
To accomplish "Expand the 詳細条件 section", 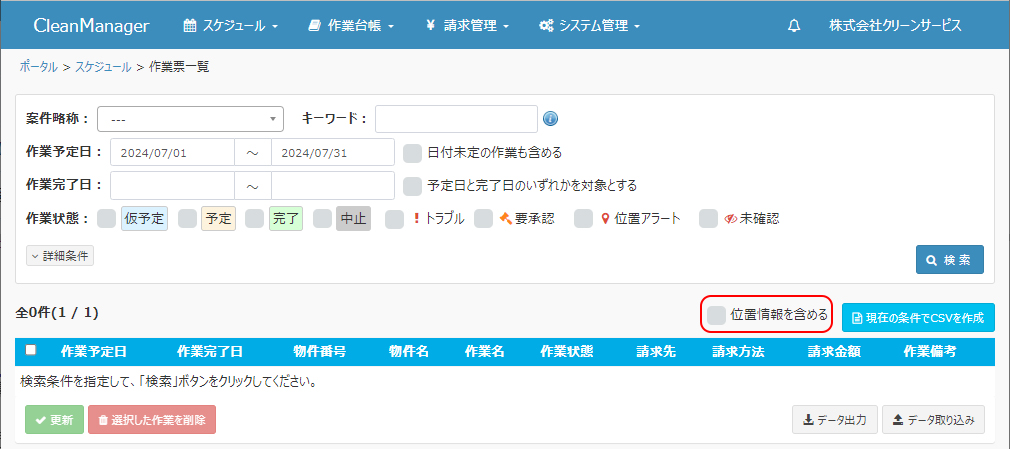I will click(60, 256).
